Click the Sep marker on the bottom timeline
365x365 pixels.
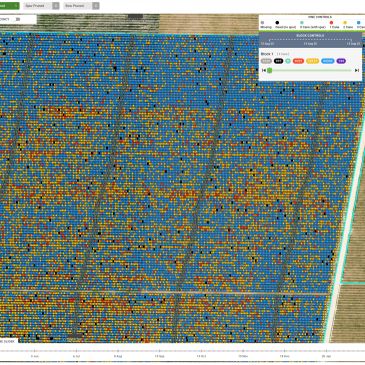(159, 356)
